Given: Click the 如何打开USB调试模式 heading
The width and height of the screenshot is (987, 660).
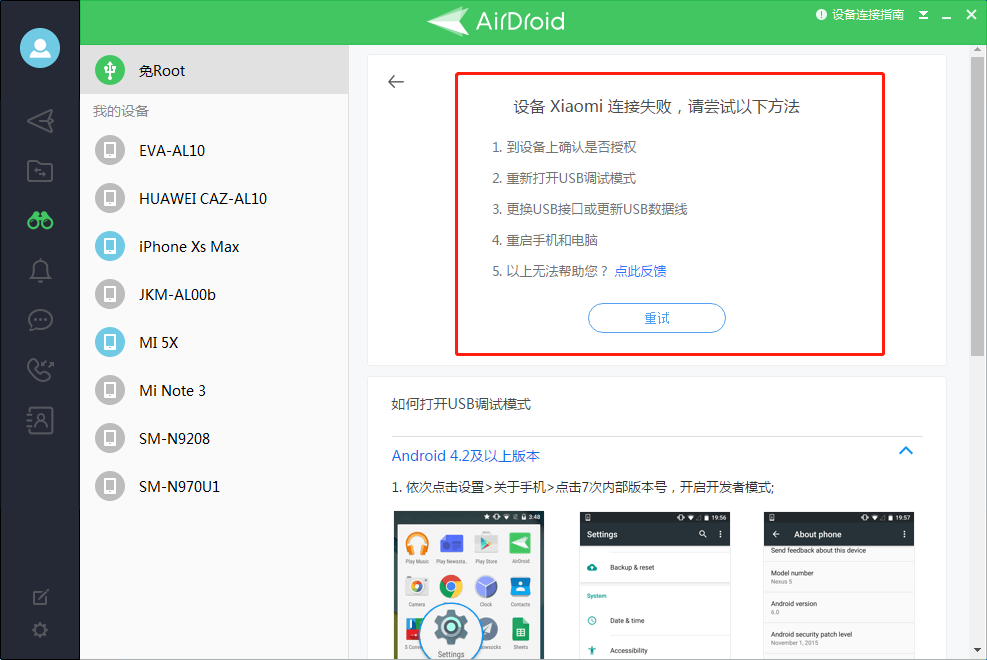Looking at the screenshot, I should pyautogui.click(x=461, y=404).
